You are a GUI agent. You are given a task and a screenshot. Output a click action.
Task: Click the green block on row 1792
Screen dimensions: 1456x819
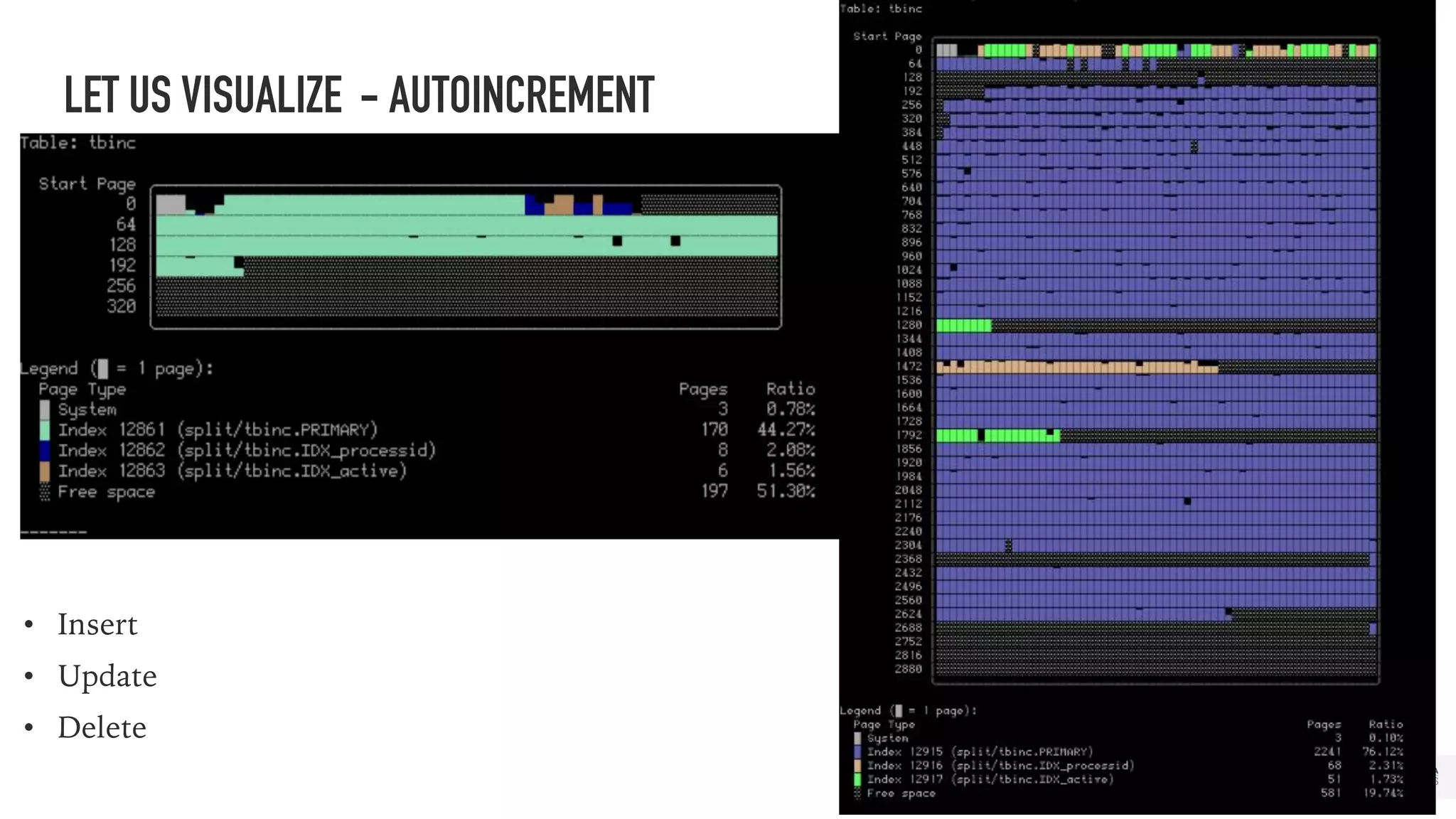tap(998, 435)
